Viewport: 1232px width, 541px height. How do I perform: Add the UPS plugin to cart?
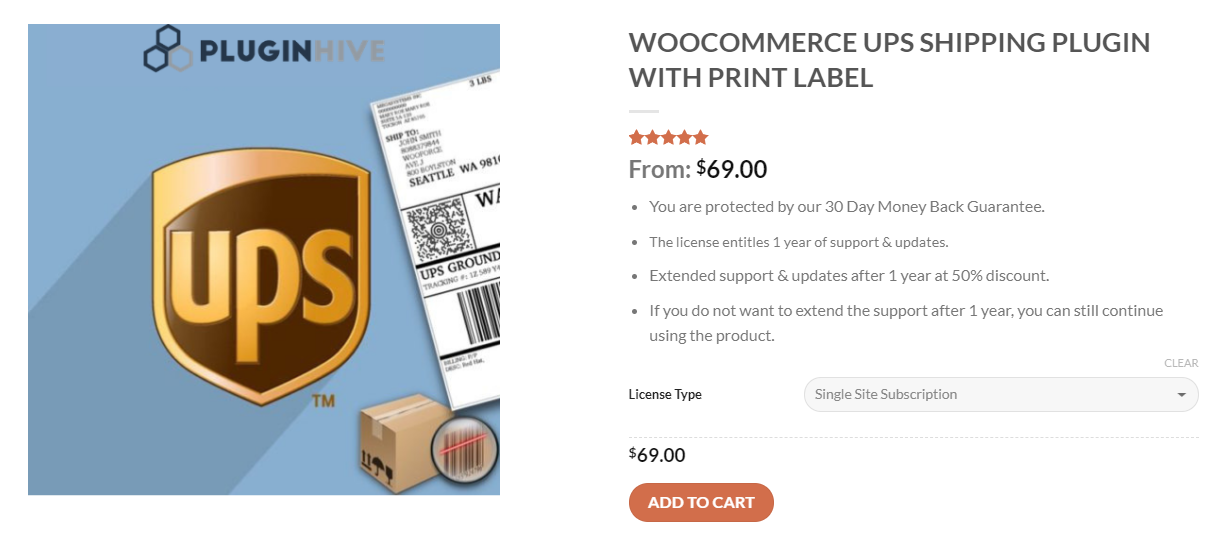click(x=701, y=502)
